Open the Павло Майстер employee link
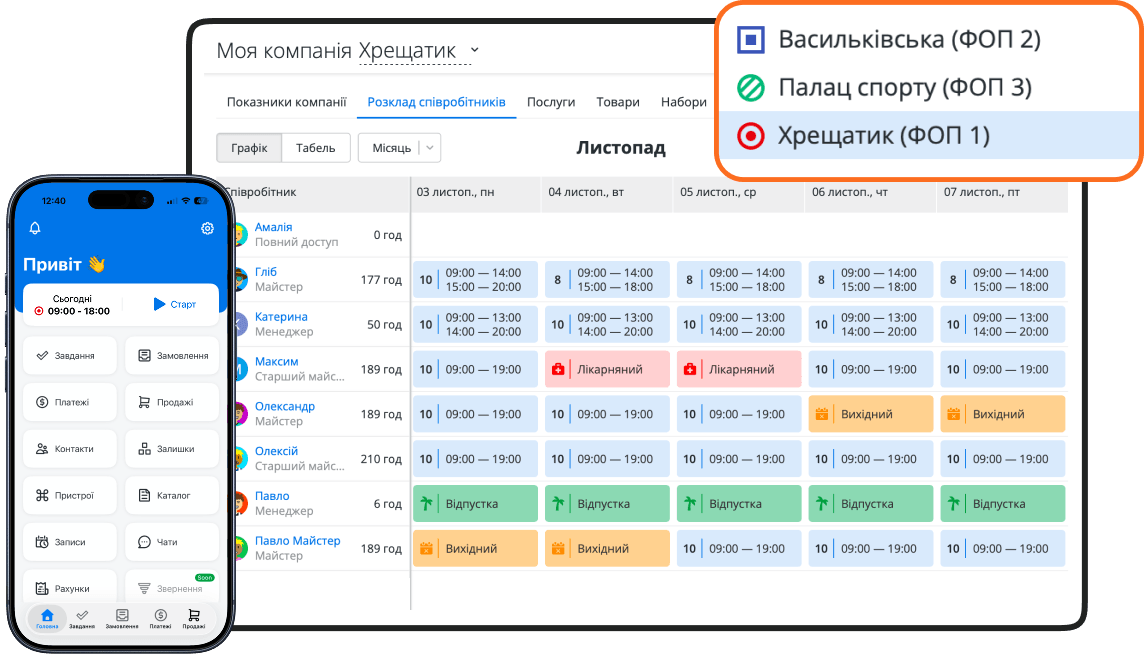The image size is (1144, 658). pos(298,541)
